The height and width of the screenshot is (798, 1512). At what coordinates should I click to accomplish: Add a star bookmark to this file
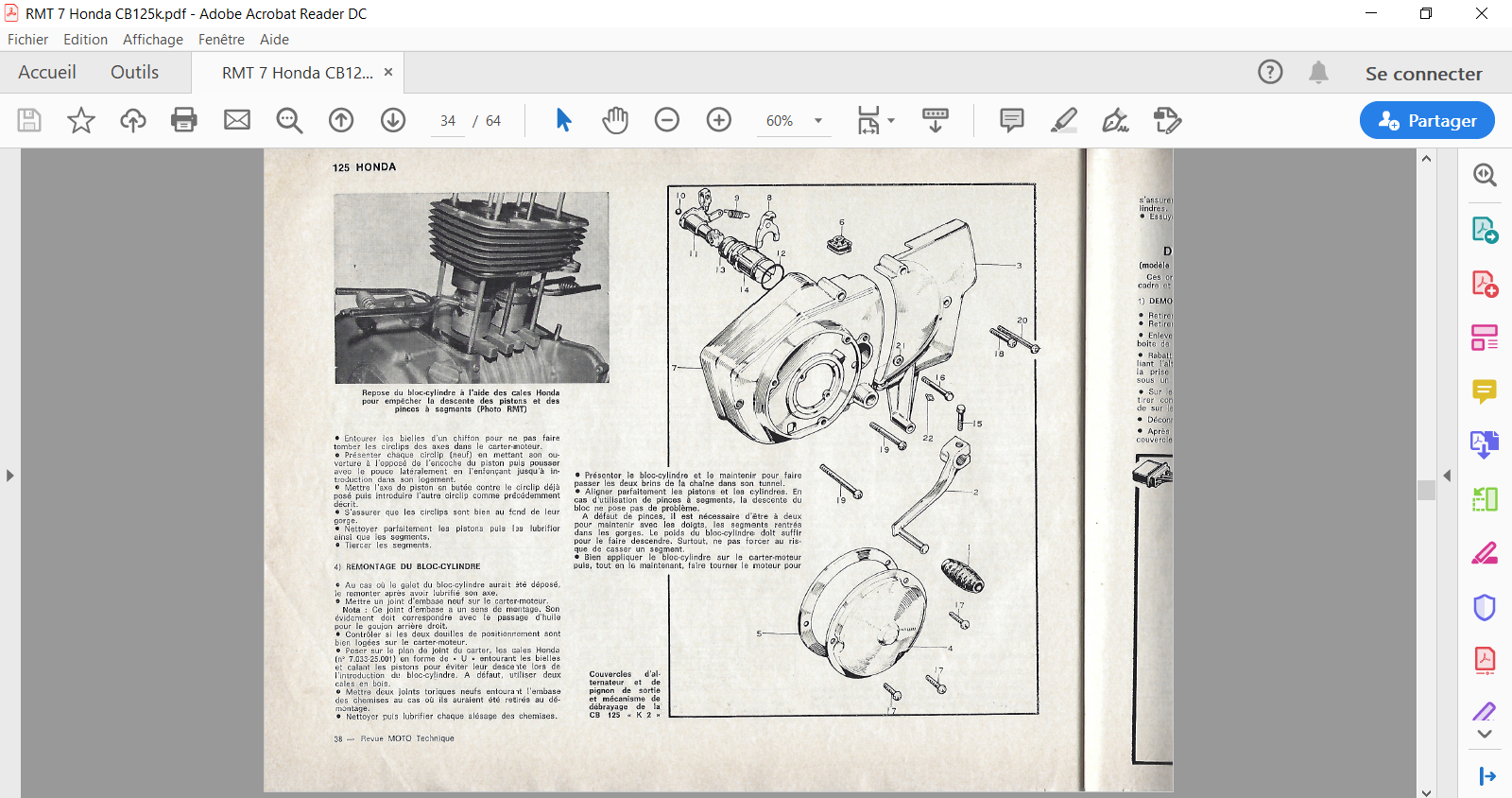pyautogui.click(x=81, y=120)
